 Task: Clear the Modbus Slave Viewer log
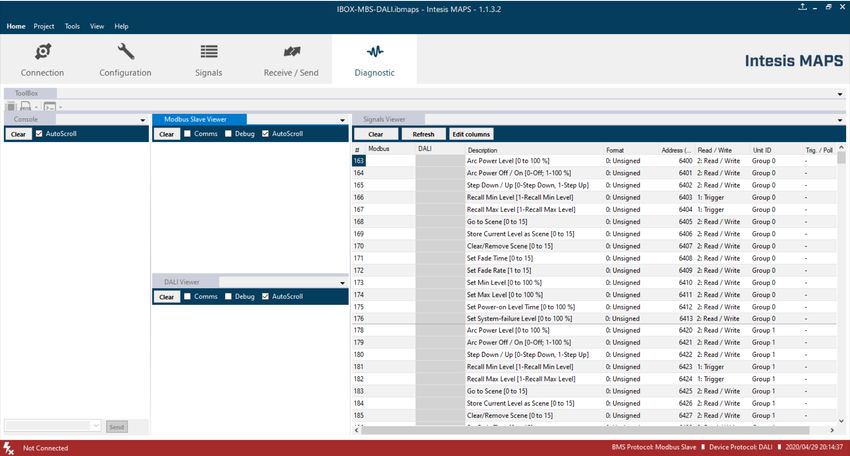(x=166, y=134)
